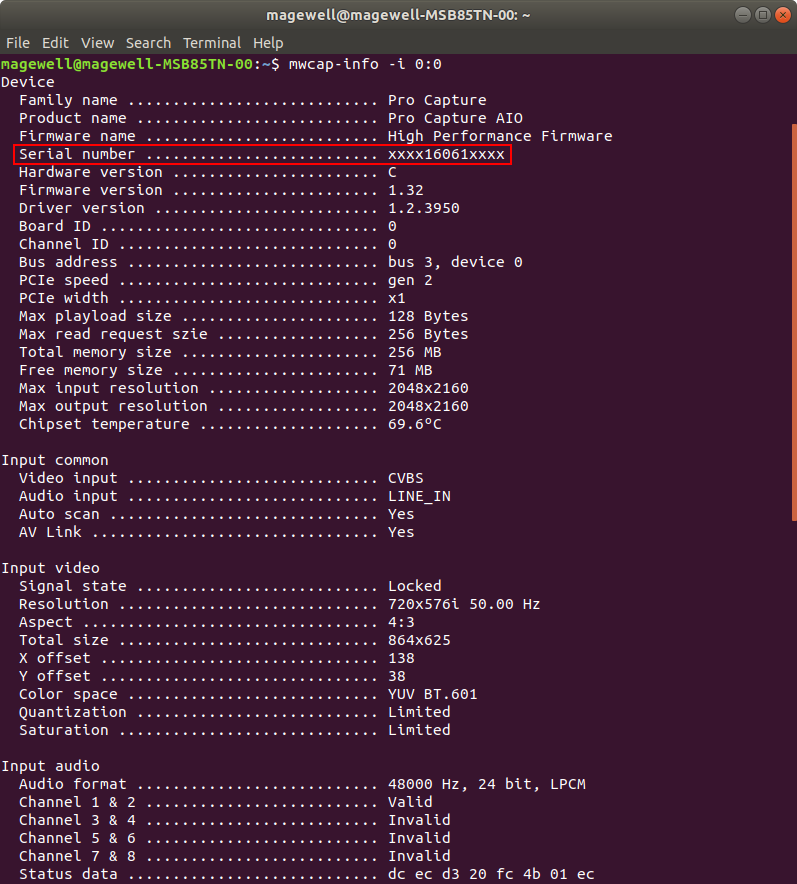Click the Family name value Pro Capture
Screen dimensions: 797x884
click(x=437, y=100)
